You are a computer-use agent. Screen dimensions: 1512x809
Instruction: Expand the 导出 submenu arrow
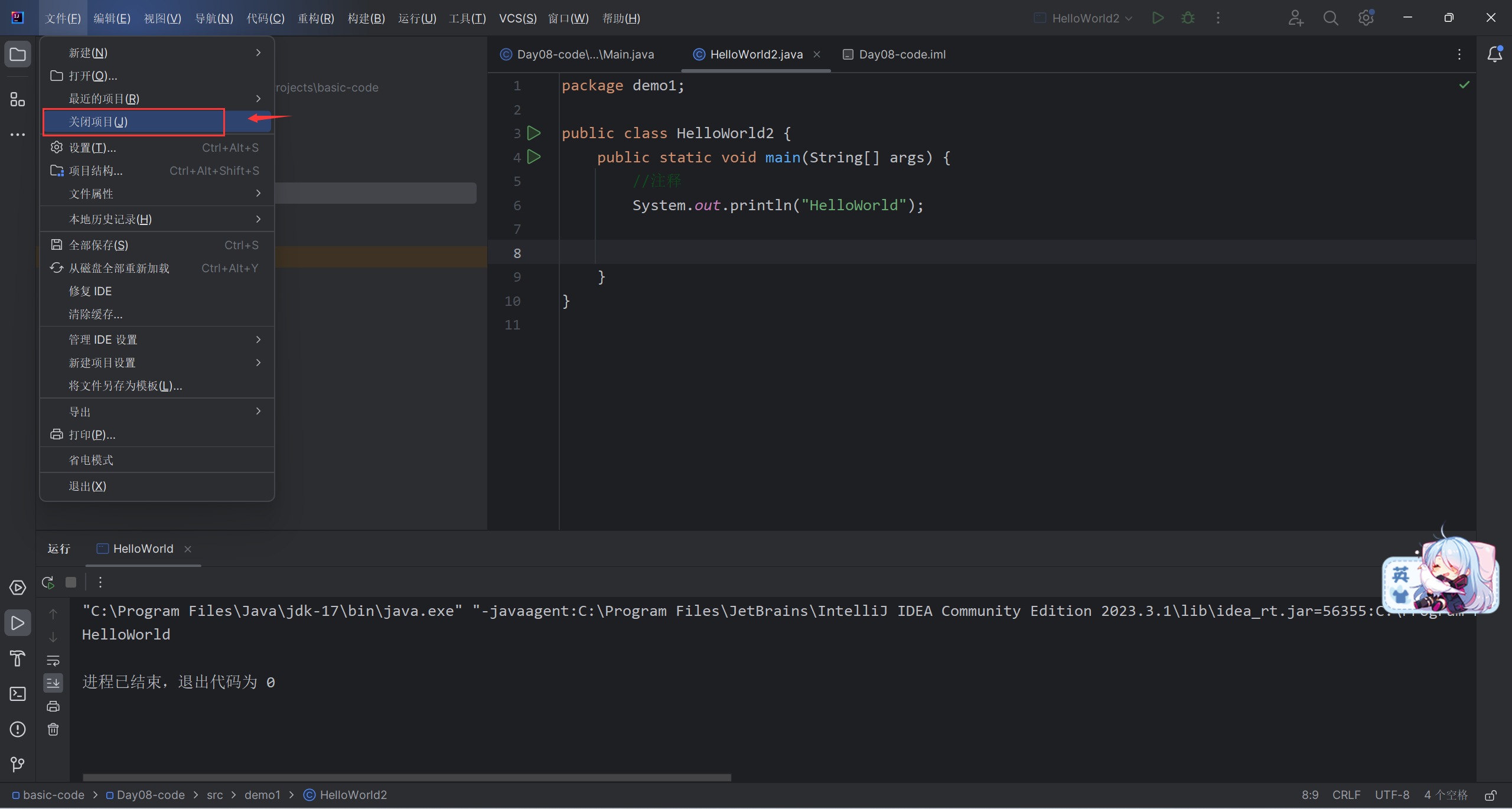click(258, 411)
